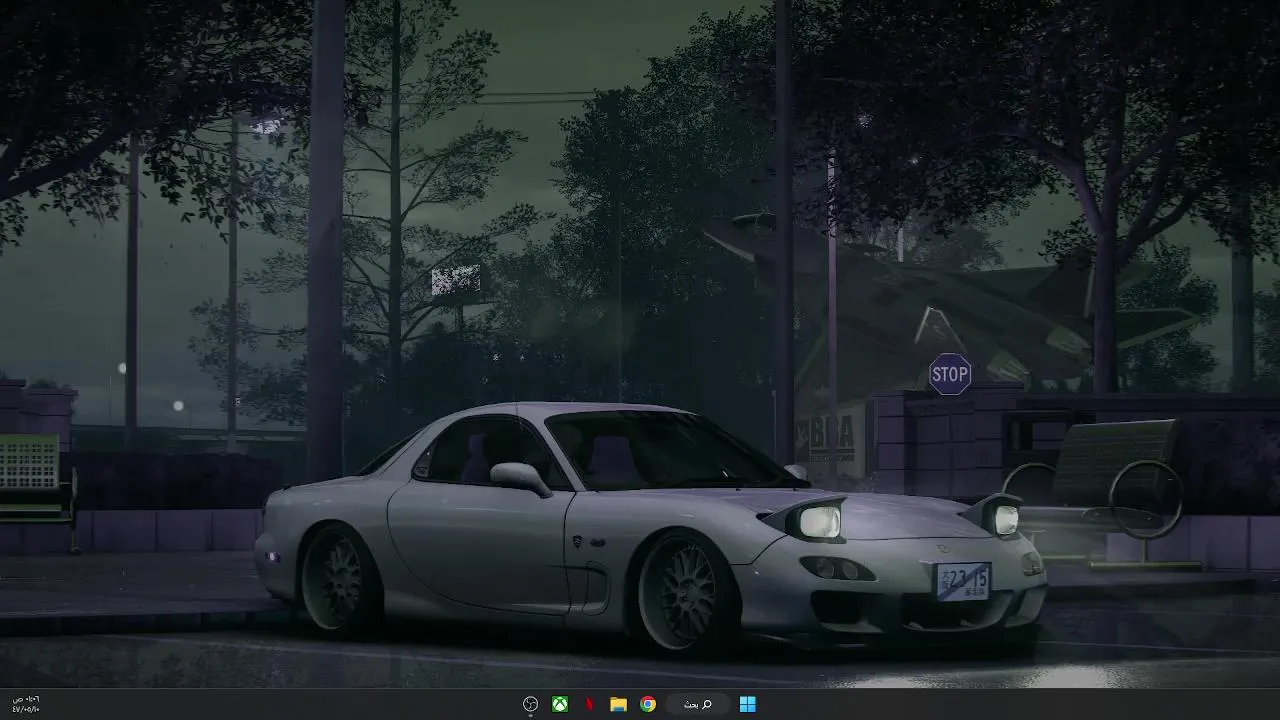This screenshot has height=720, width=1280.
Task: Open the Xbox app on taskbar
Action: click(560, 704)
